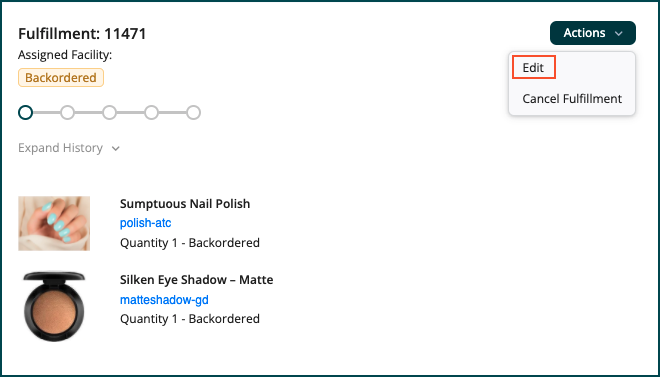Select Cancel Fulfillment menu option

coord(572,99)
